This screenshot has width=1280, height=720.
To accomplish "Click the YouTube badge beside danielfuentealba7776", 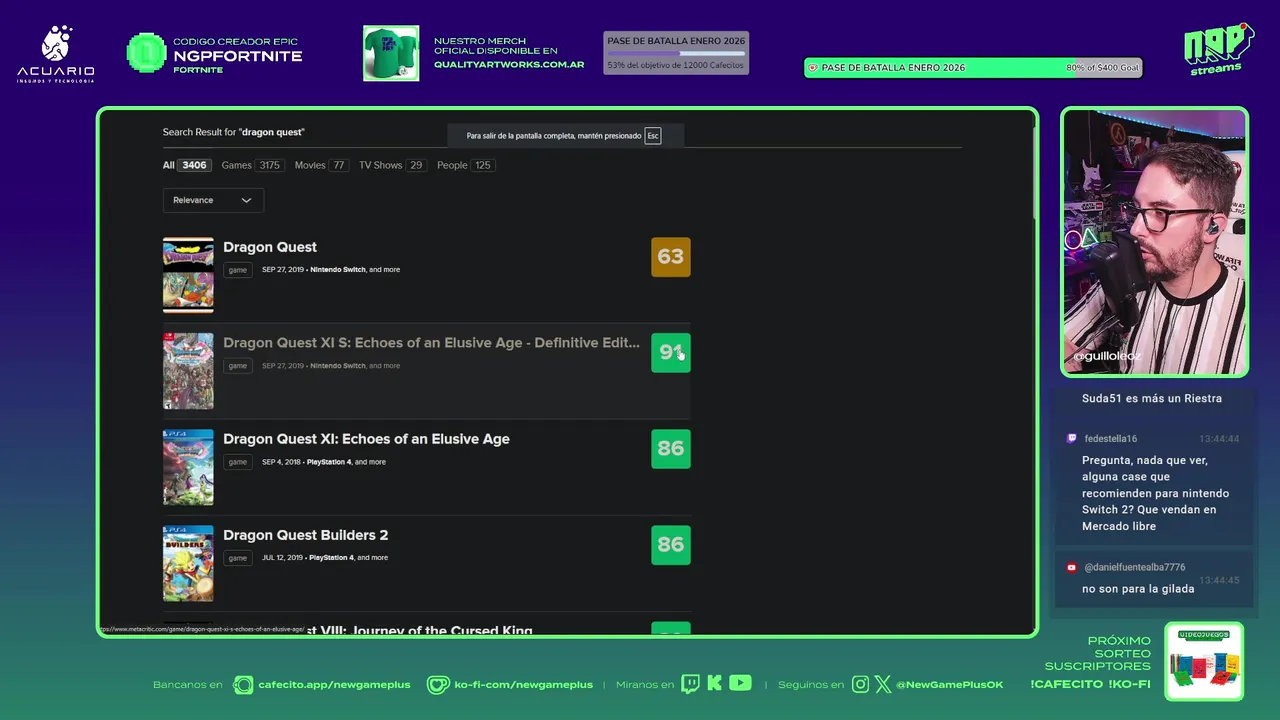I will click(1072, 567).
